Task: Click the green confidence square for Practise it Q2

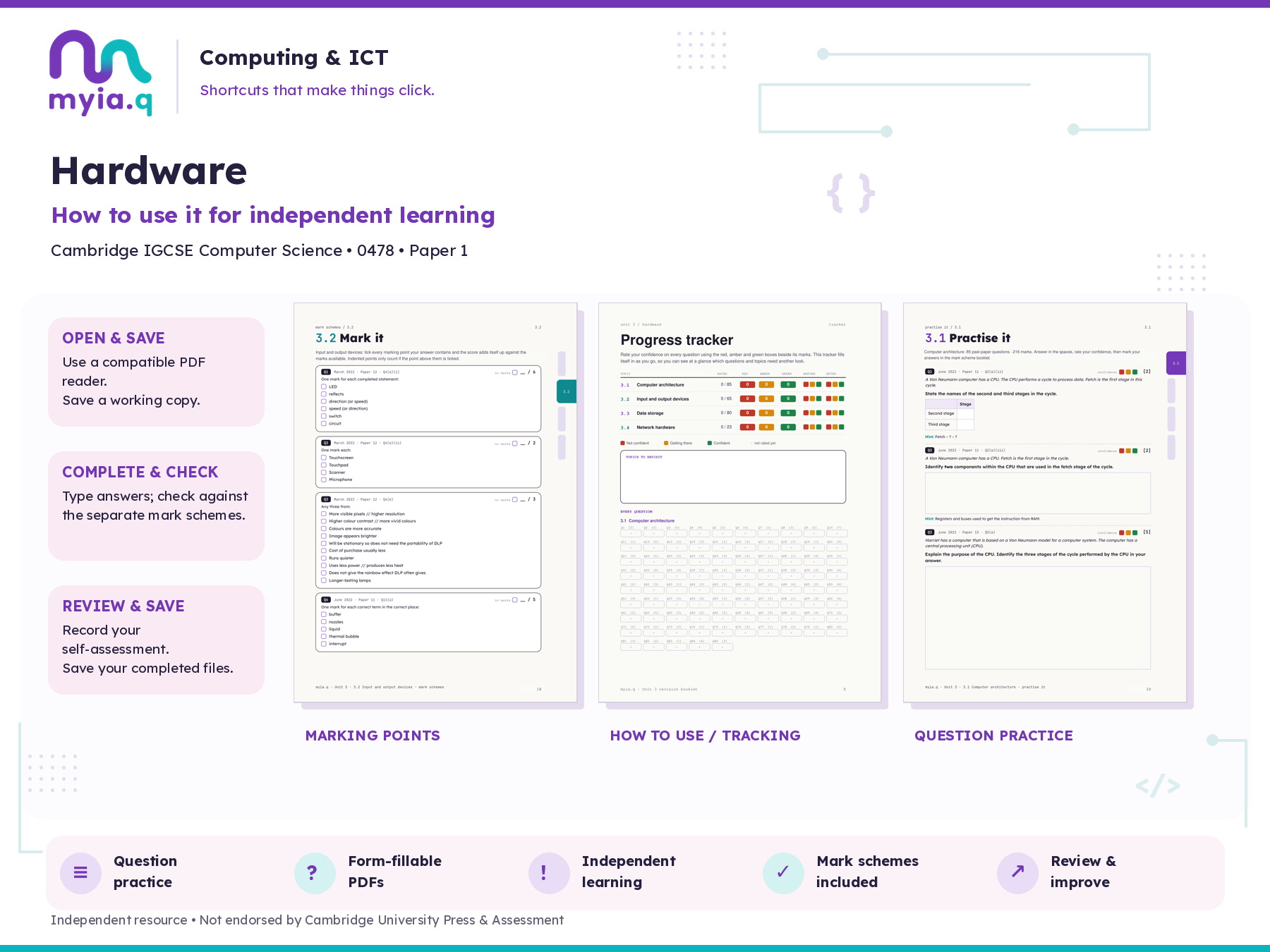Action: tap(1135, 451)
